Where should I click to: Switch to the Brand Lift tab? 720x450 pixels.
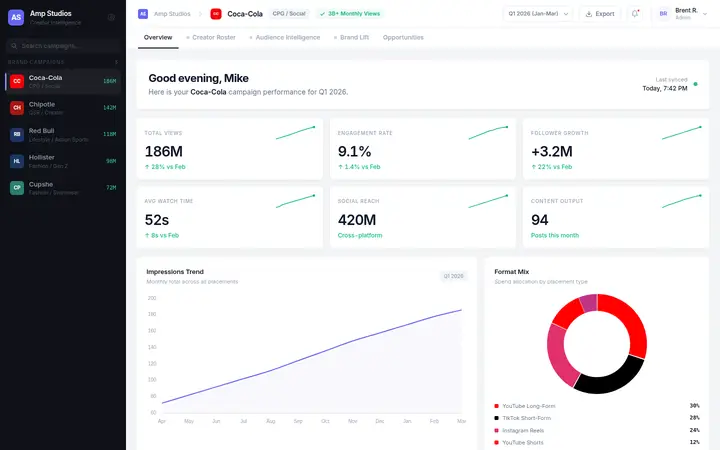coord(351,38)
